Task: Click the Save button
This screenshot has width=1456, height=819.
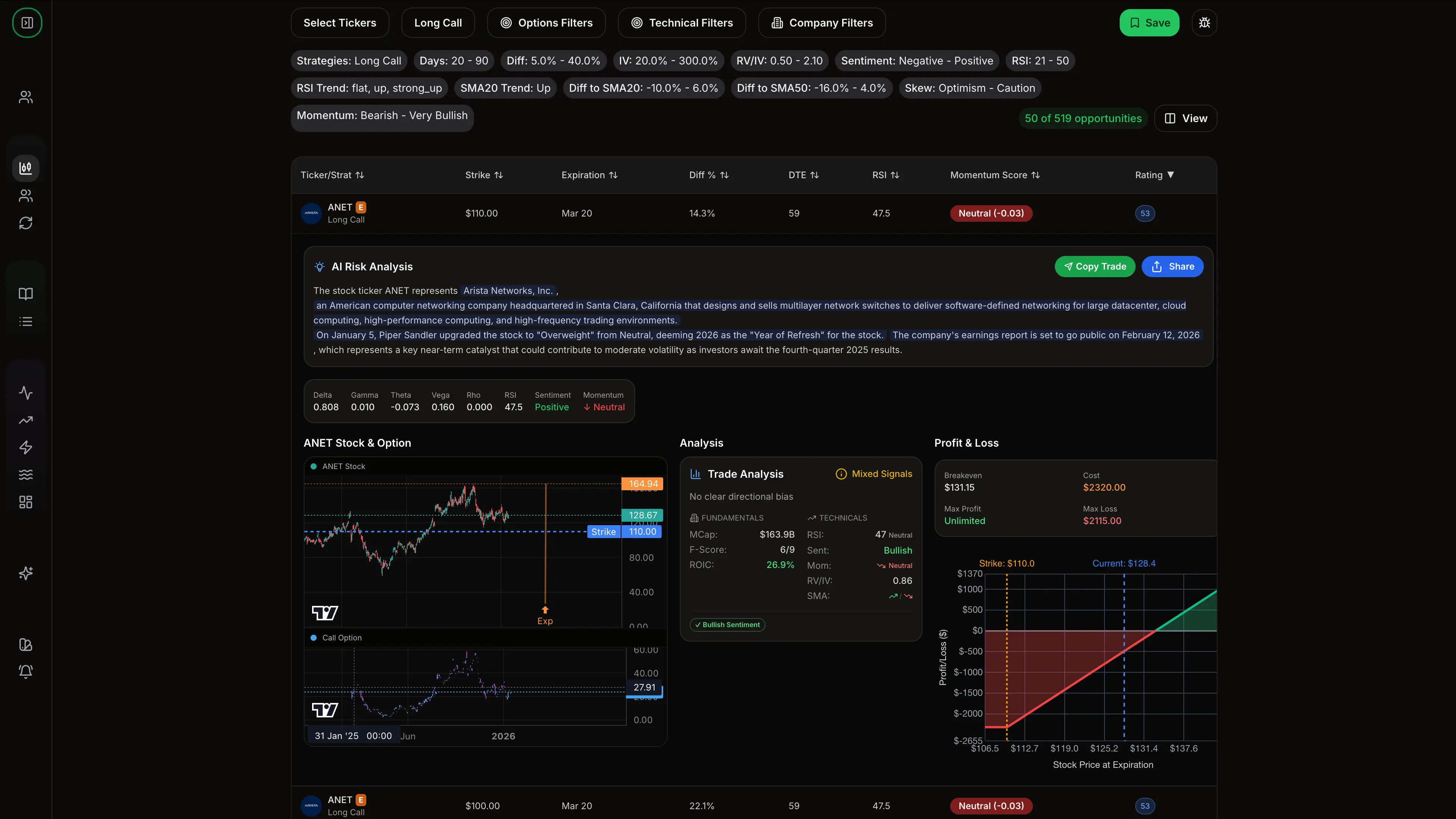Action: pyautogui.click(x=1150, y=23)
